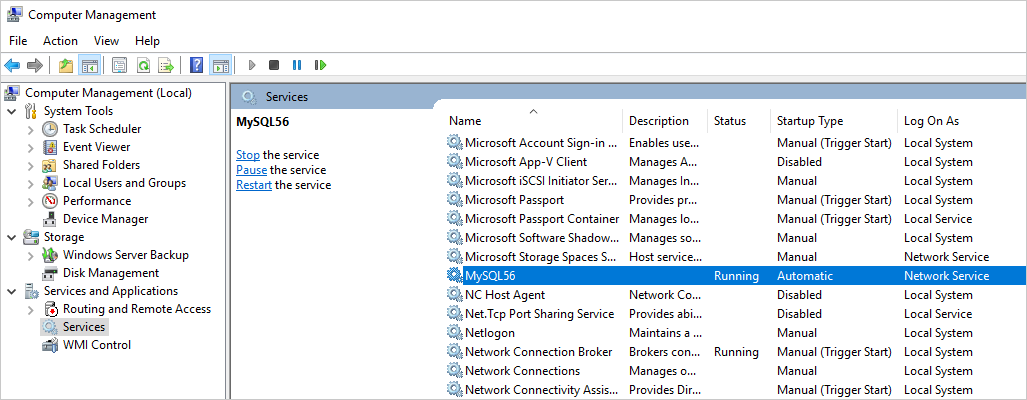
Task: Stop the service with the toolbar stop button
Action: (274, 65)
